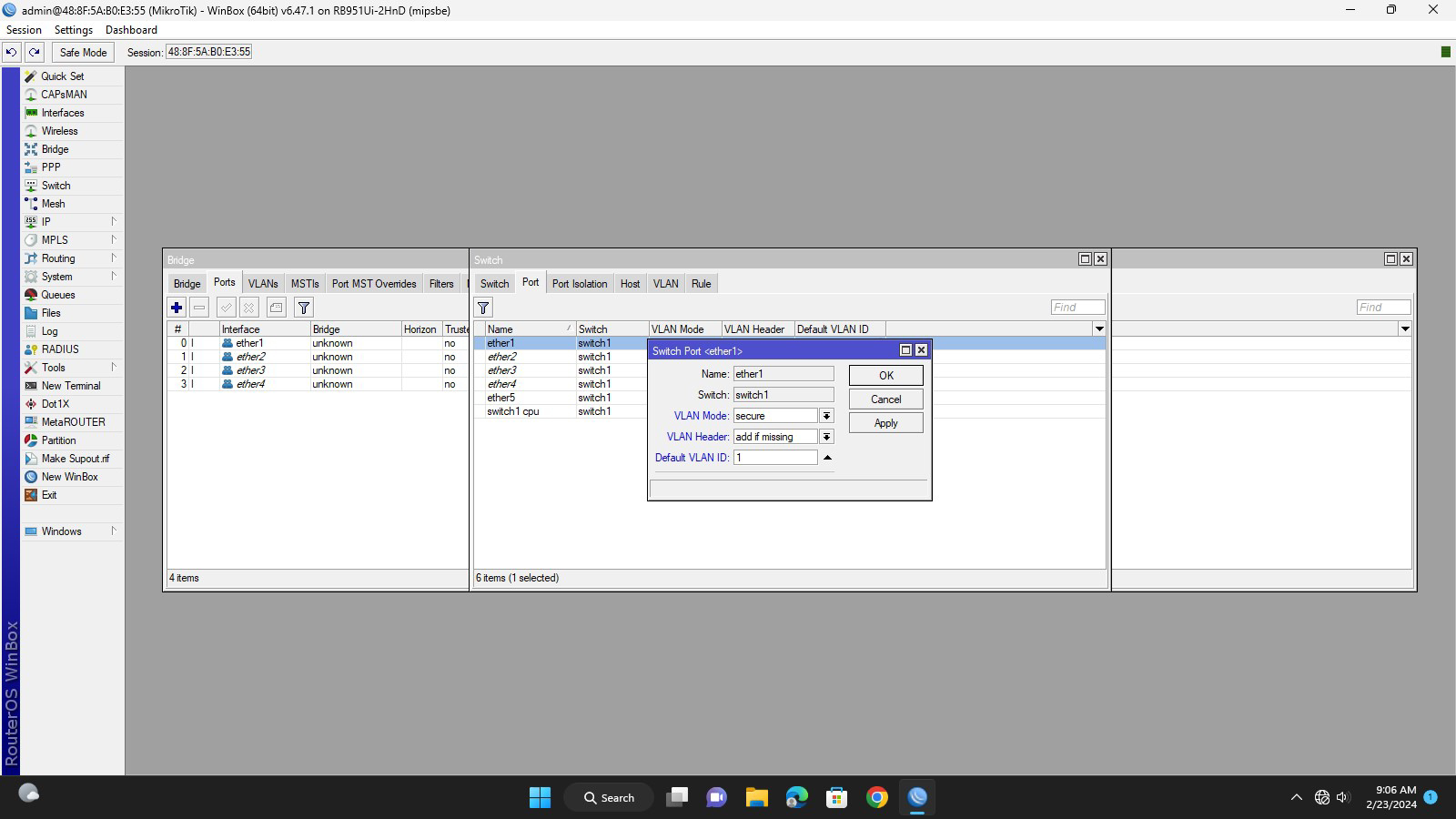Viewport: 1456px width, 819px height.
Task: Expand the IP submenu
Action: (x=114, y=221)
